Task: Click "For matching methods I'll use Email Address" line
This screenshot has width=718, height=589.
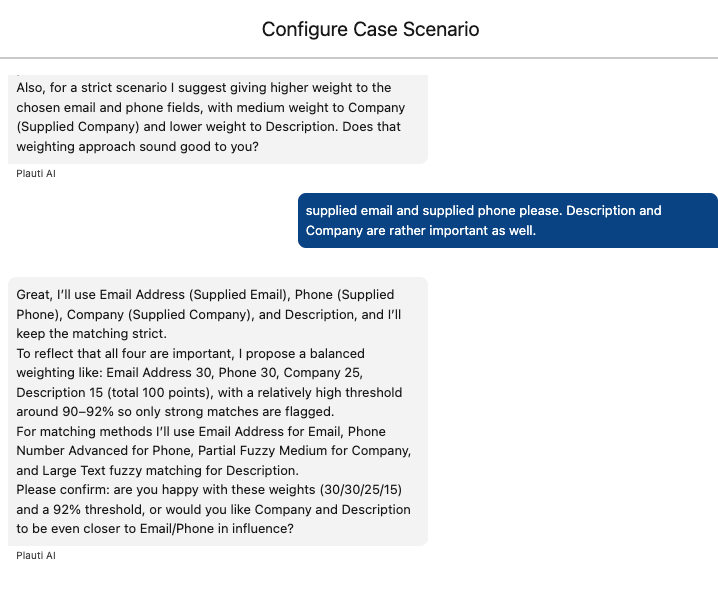Action: coord(201,431)
